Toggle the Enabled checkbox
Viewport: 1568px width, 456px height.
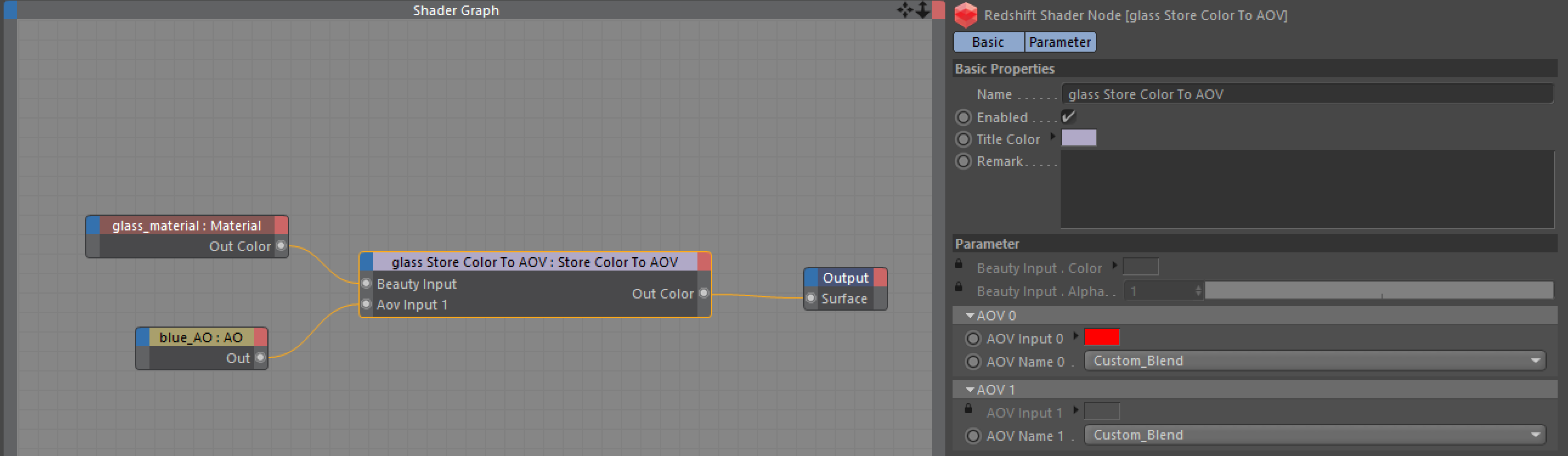pyautogui.click(x=1069, y=116)
